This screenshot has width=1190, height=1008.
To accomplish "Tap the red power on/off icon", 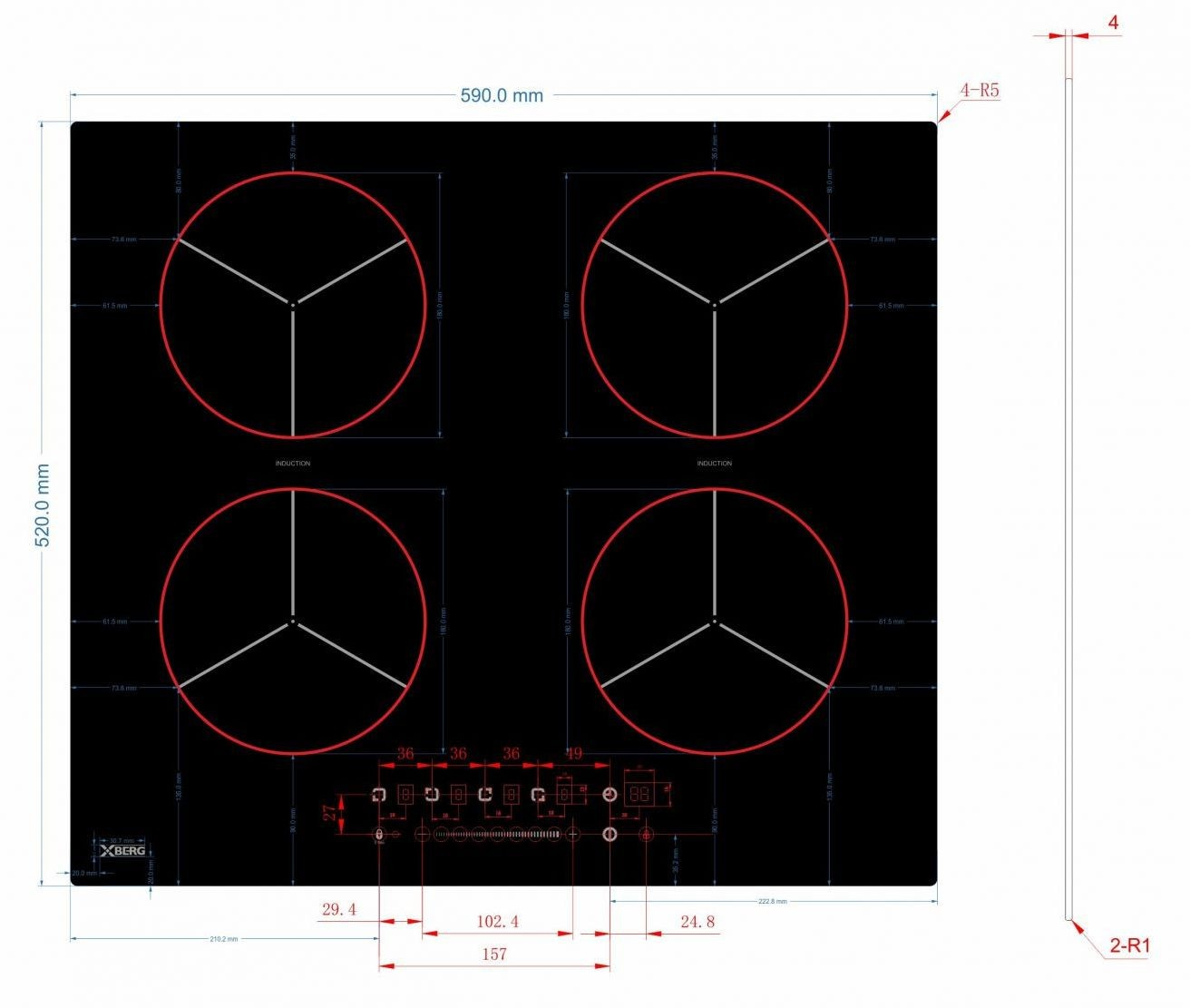I will [646, 835].
